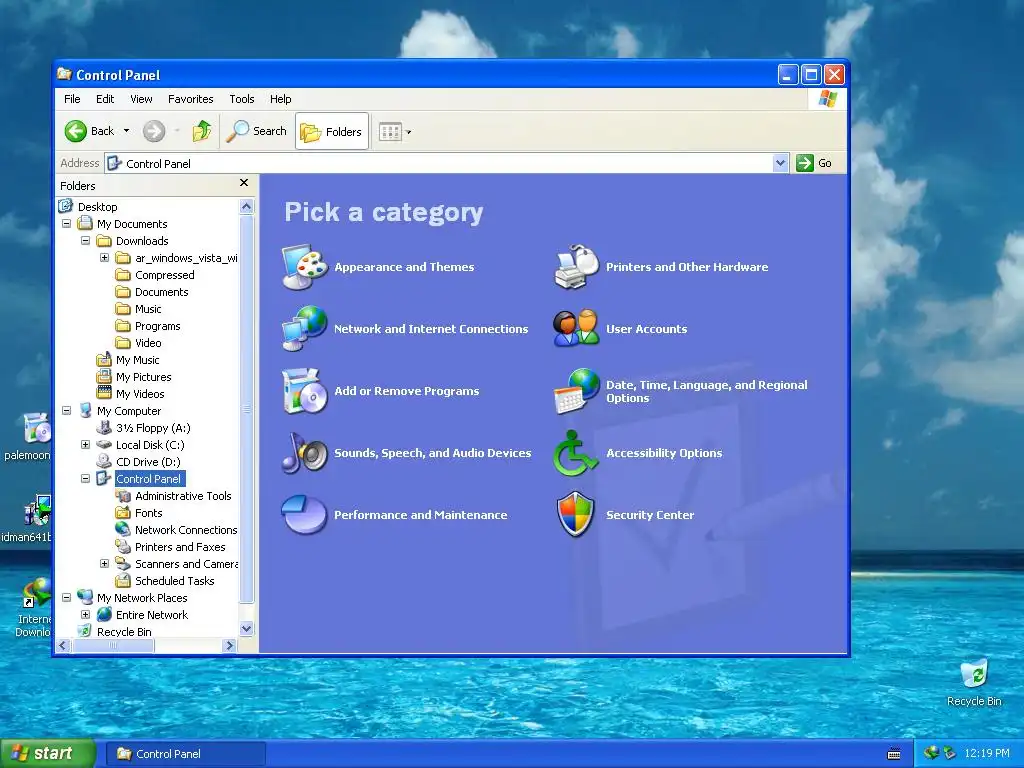
Task: Open the File menu
Action: (x=72, y=99)
